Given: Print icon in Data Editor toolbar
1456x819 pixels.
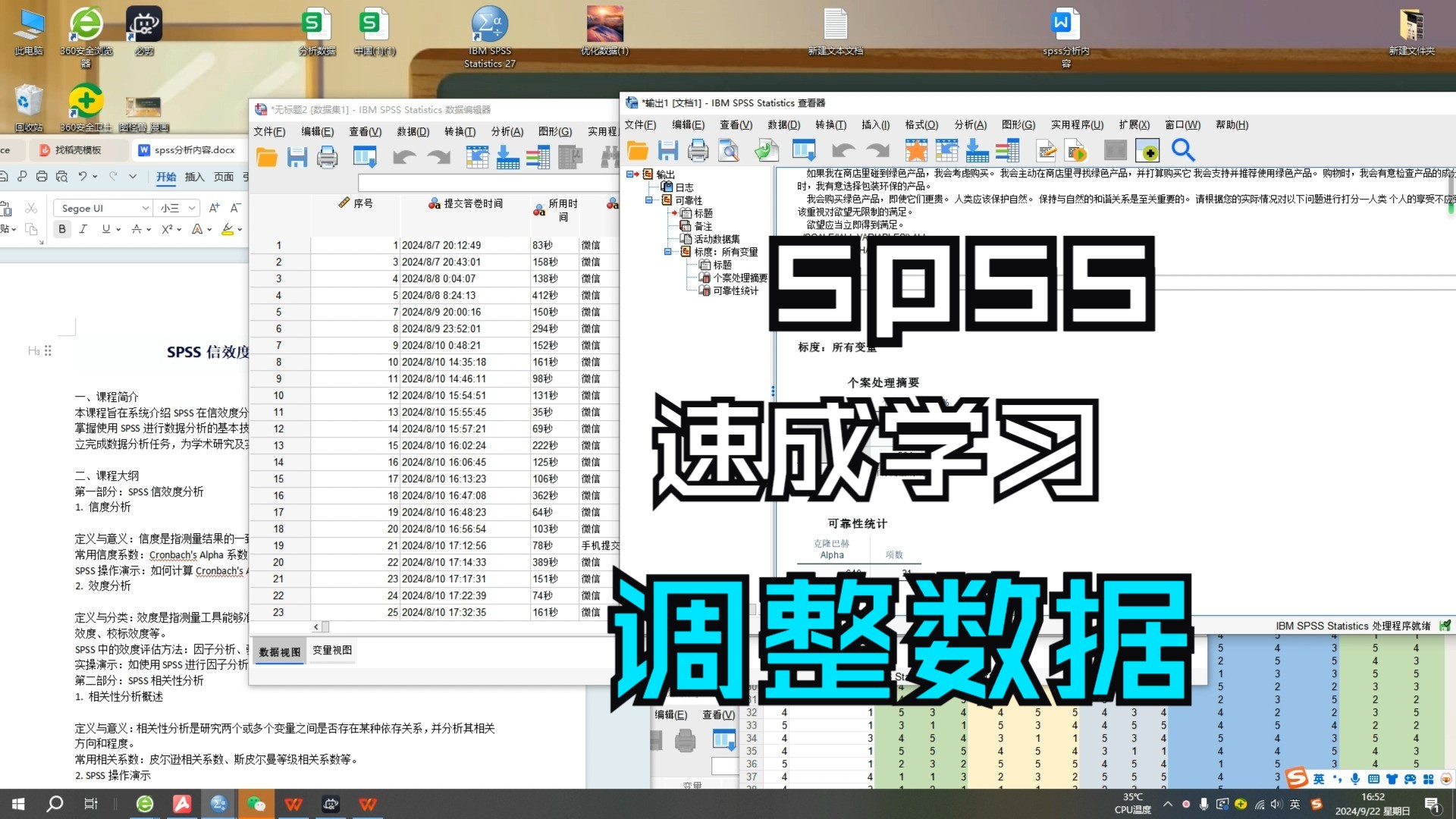Looking at the screenshot, I should click(x=328, y=158).
